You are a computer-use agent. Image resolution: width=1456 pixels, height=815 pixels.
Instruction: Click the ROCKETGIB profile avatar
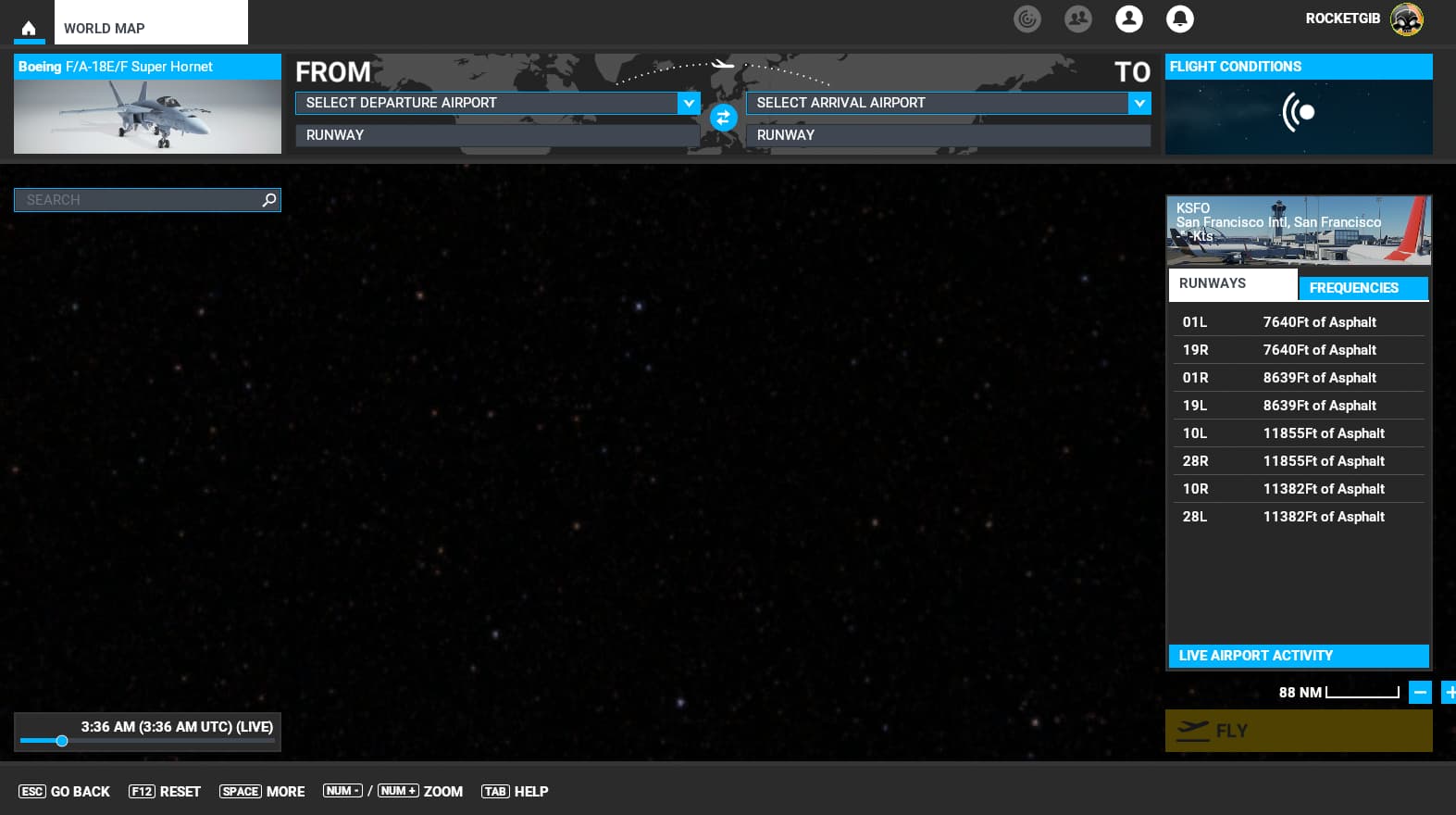click(x=1407, y=19)
